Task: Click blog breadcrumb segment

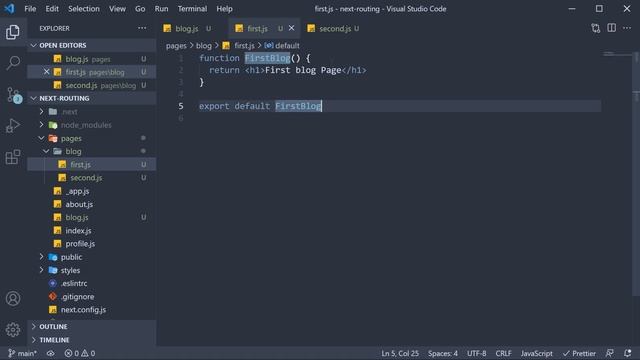Action: pyautogui.click(x=204, y=46)
